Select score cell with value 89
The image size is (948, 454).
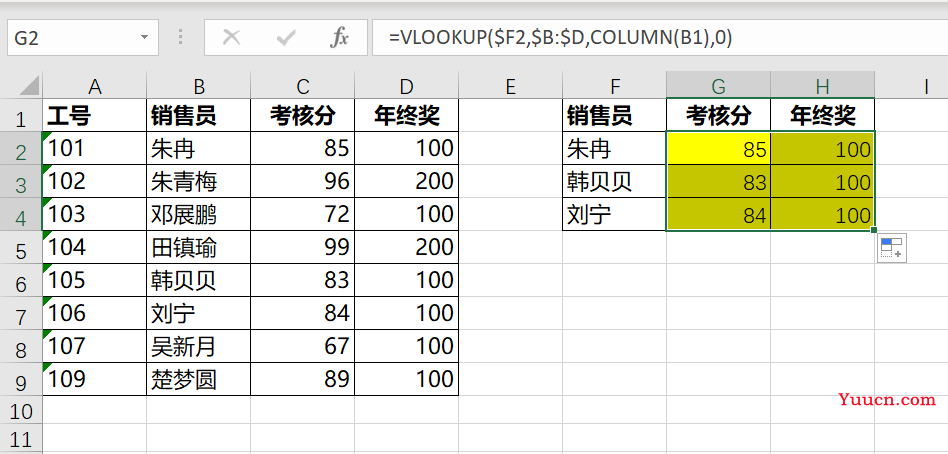(x=302, y=378)
